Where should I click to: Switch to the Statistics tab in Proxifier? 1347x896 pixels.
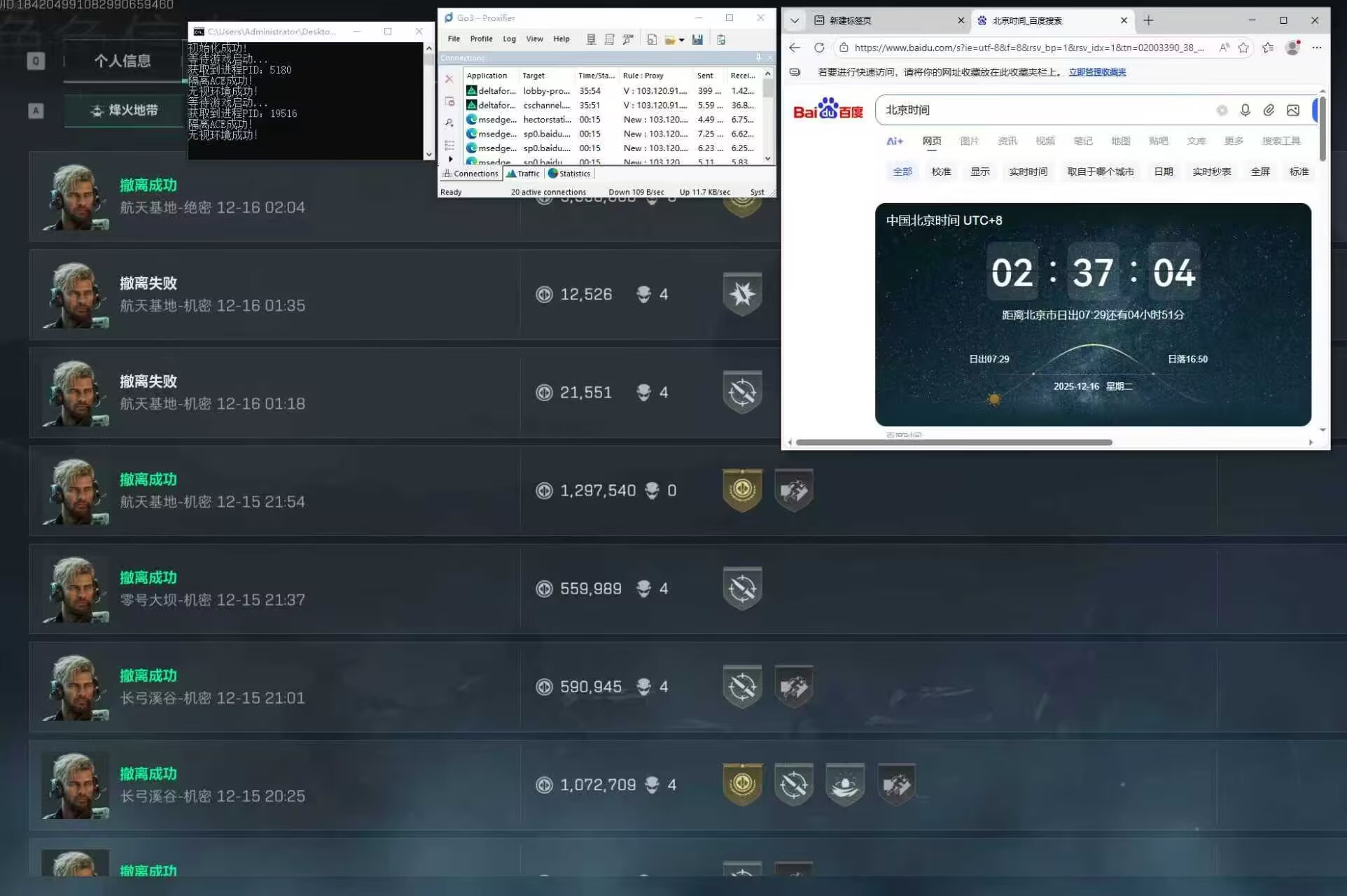point(569,174)
